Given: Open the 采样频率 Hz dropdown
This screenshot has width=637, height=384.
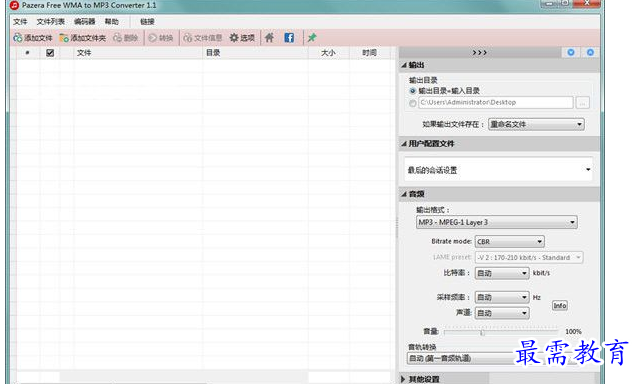Looking at the screenshot, I should (x=502, y=297).
